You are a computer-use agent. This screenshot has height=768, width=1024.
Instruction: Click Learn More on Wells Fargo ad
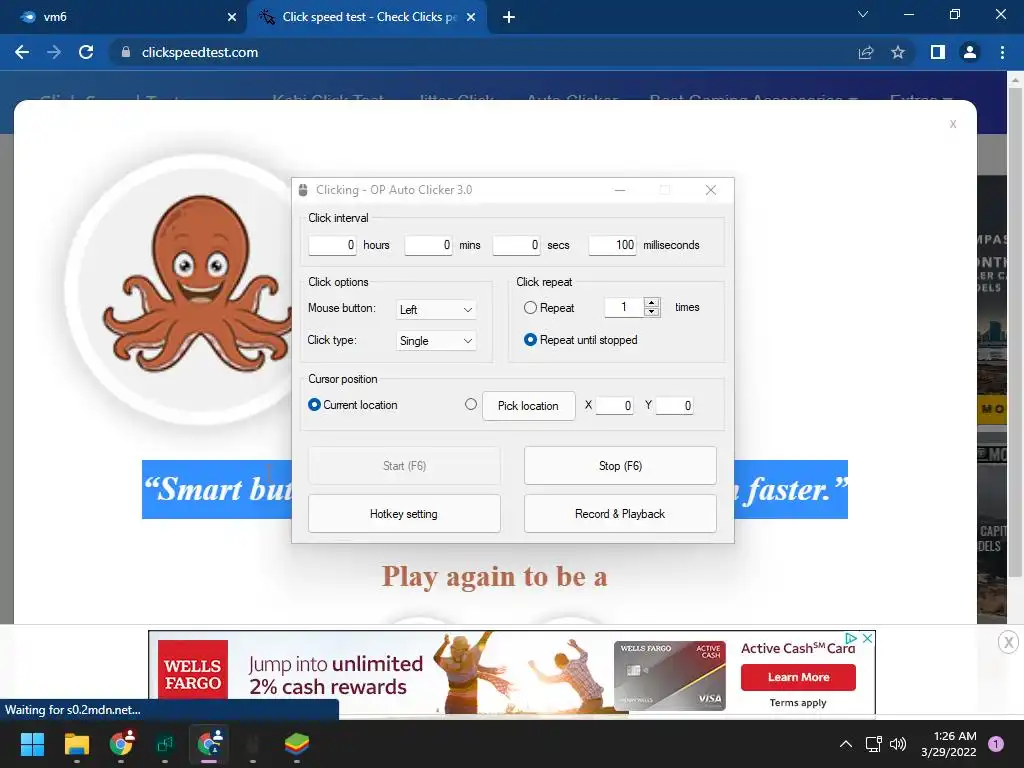tap(798, 677)
